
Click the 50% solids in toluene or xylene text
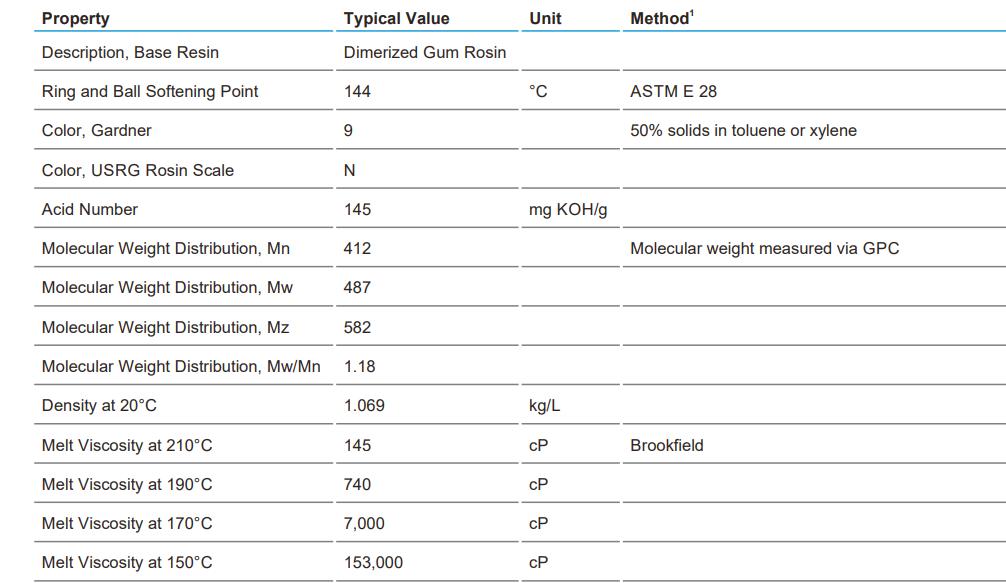click(743, 130)
